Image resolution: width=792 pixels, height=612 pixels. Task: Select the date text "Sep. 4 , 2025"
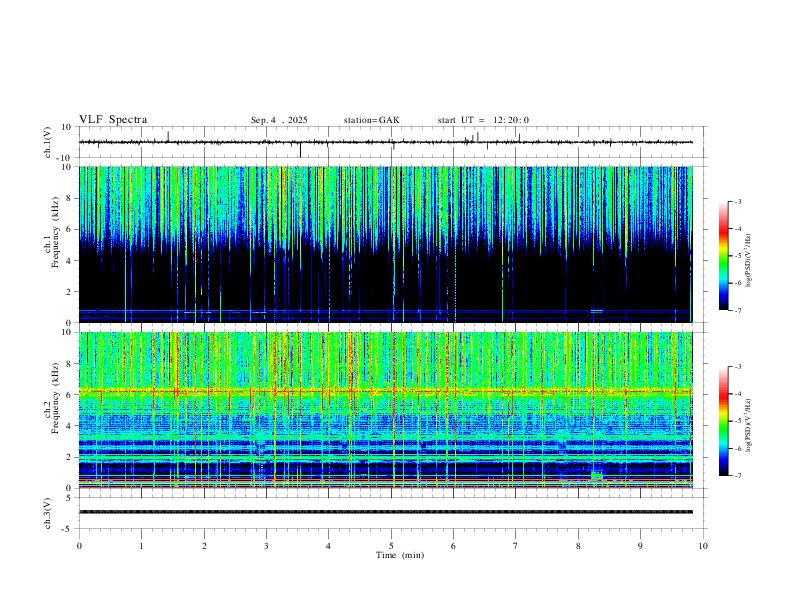click(279, 120)
